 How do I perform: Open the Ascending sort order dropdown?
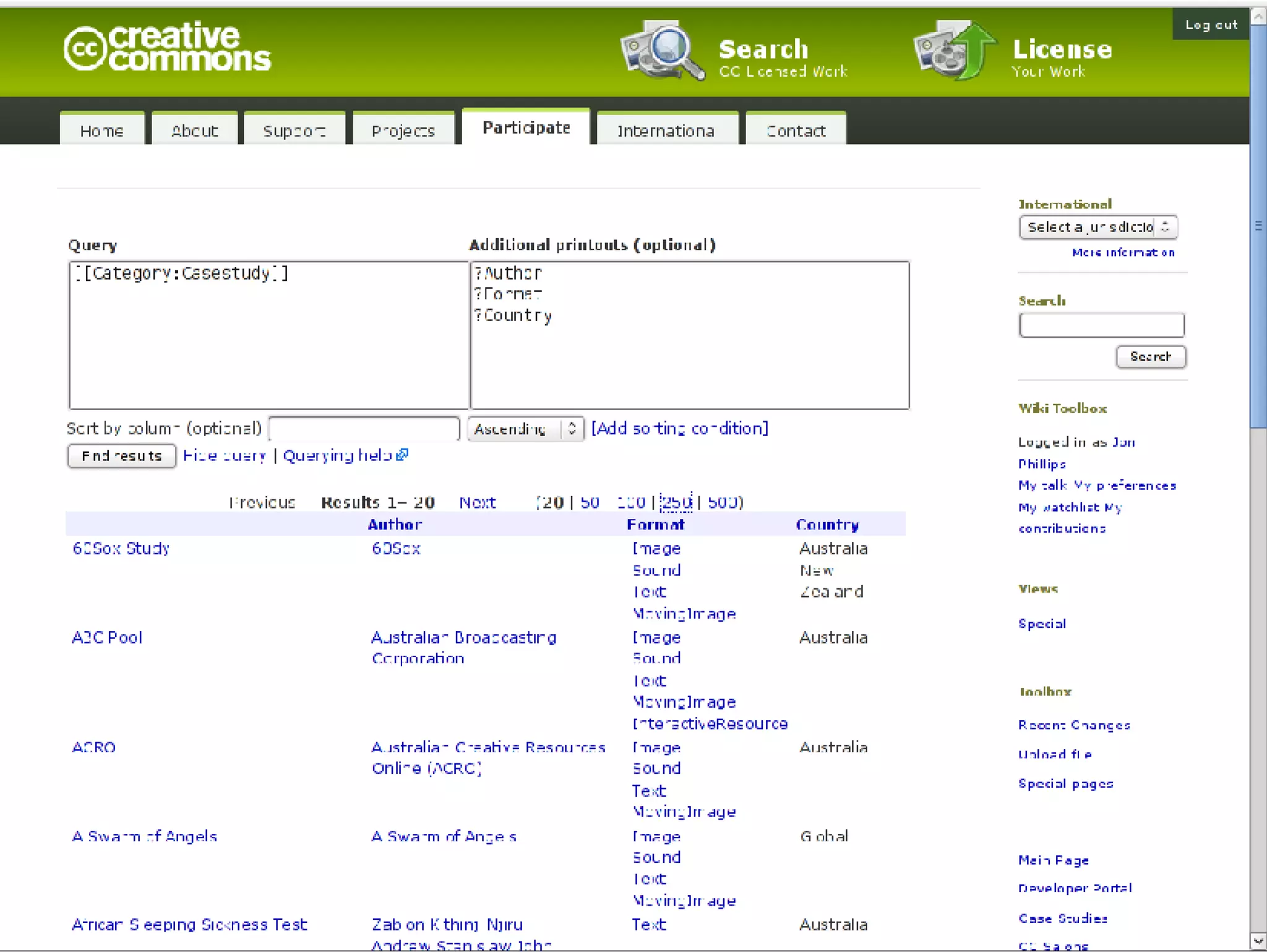pyautogui.click(x=525, y=429)
